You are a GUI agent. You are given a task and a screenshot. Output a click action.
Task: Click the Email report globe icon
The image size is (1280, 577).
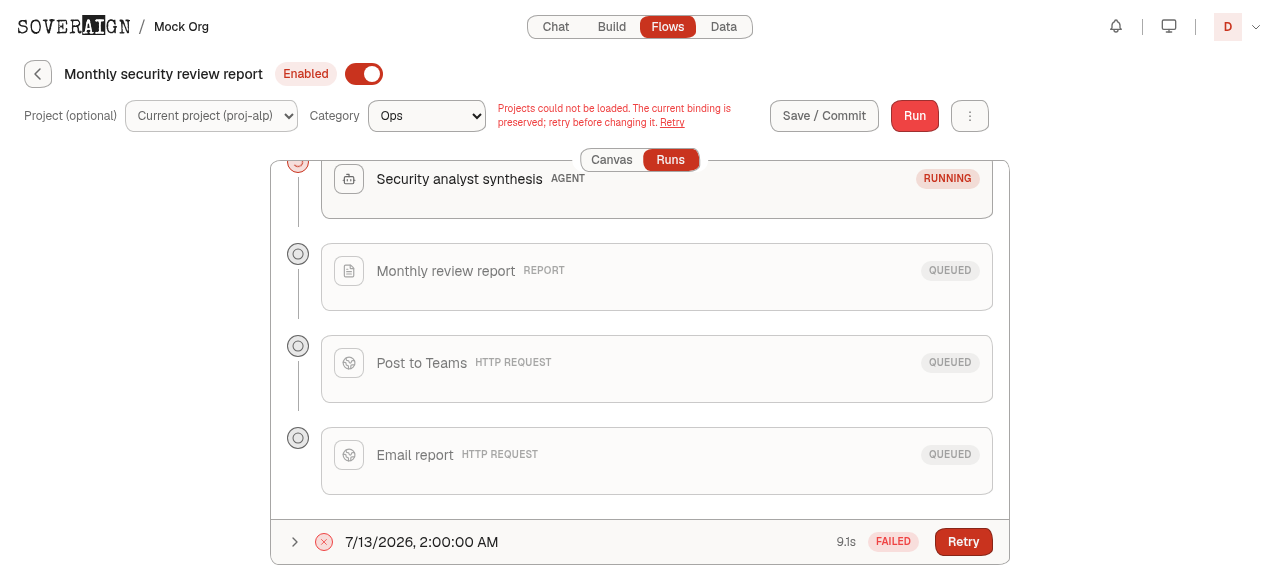pyautogui.click(x=349, y=455)
